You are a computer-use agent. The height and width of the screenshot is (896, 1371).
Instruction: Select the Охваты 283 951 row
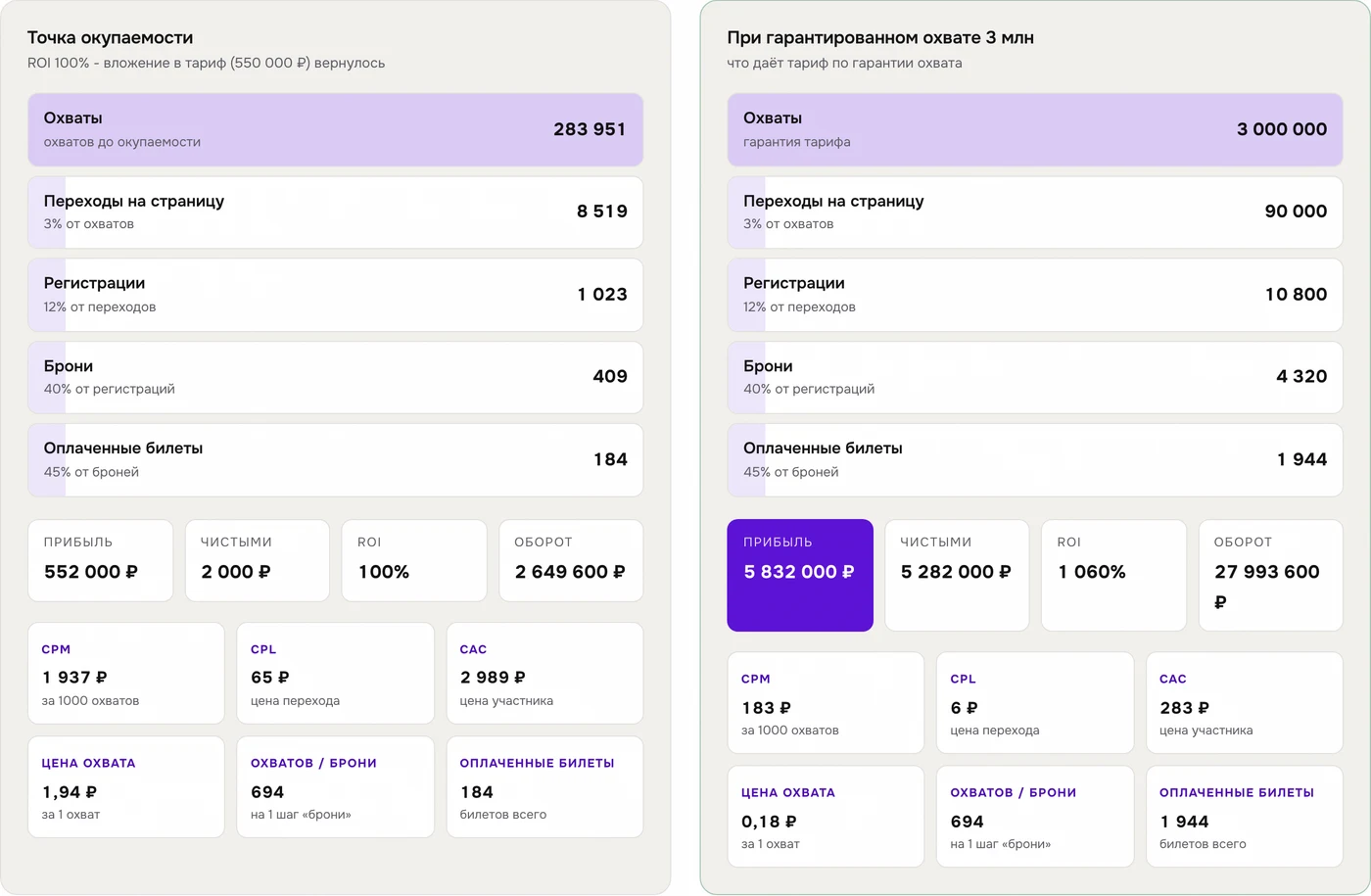coord(335,129)
